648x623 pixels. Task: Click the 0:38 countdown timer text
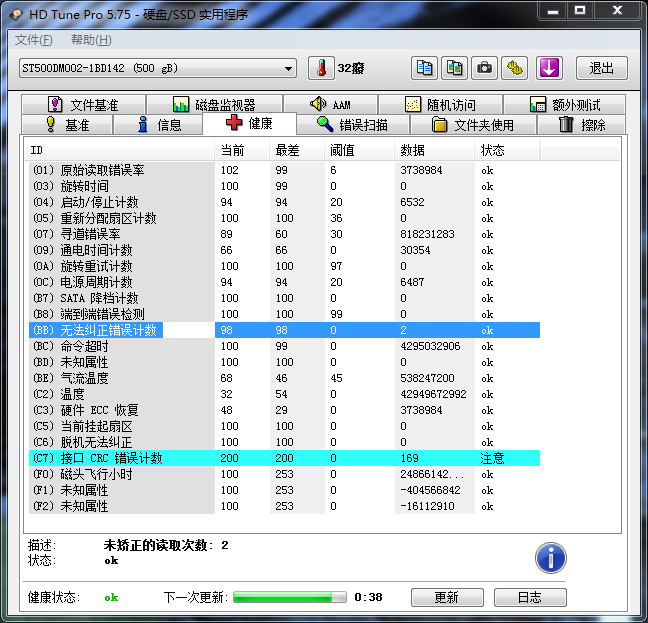(x=368, y=597)
